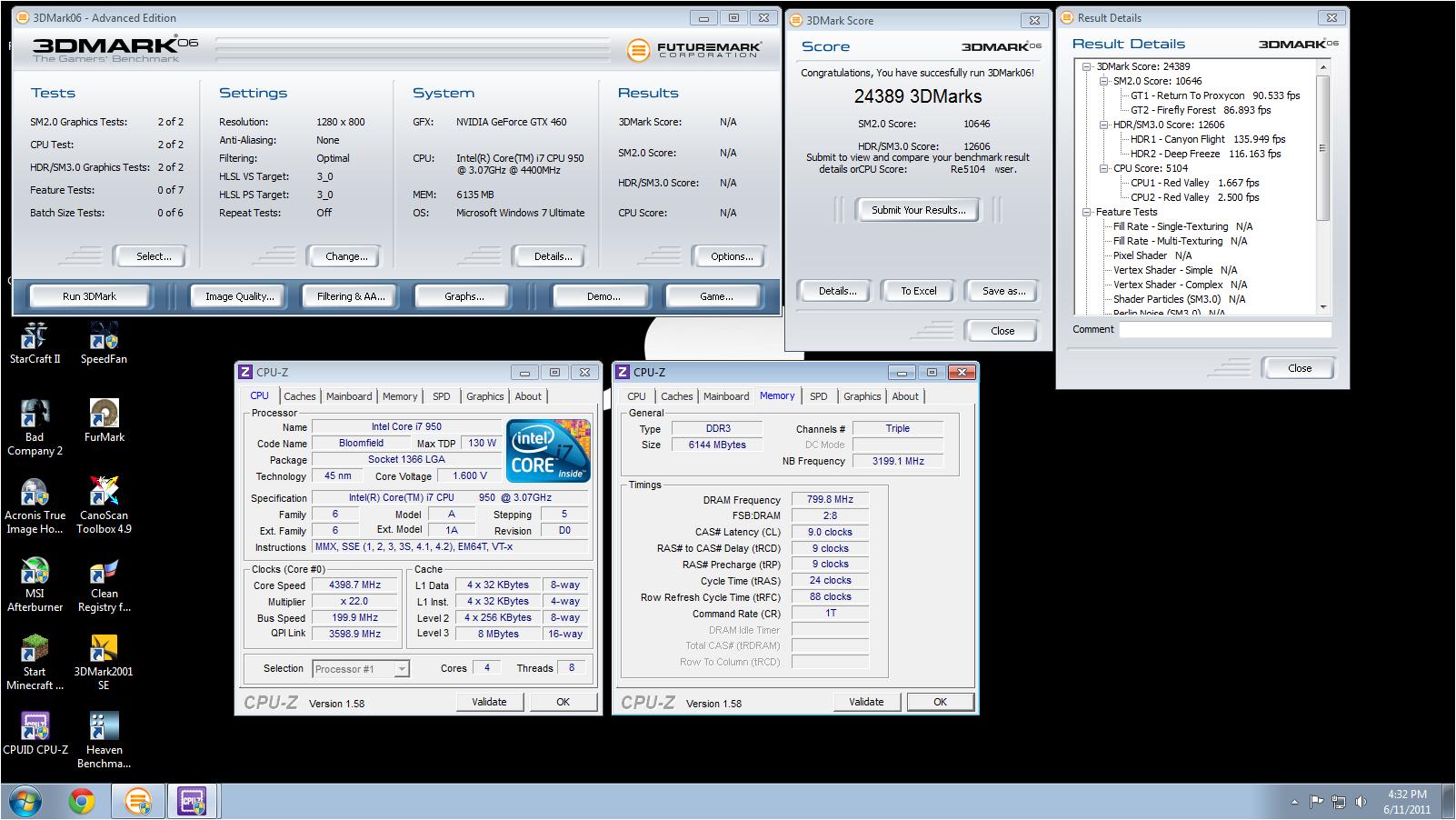Image resolution: width=1456 pixels, height=820 pixels.
Task: Open the Windows Start menu orb
Action: 25,801
